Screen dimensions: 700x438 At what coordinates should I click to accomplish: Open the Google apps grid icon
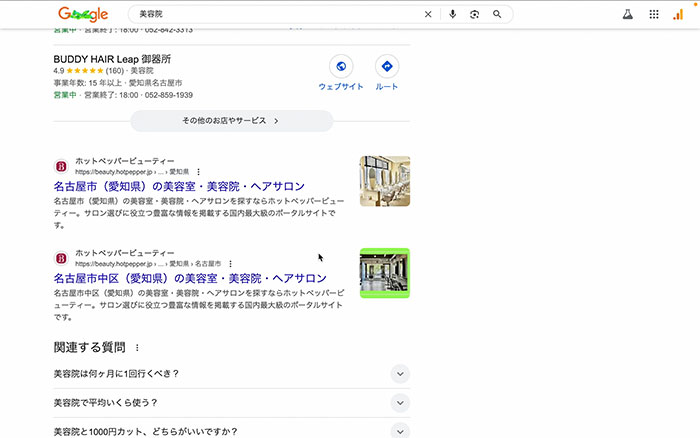click(x=654, y=14)
